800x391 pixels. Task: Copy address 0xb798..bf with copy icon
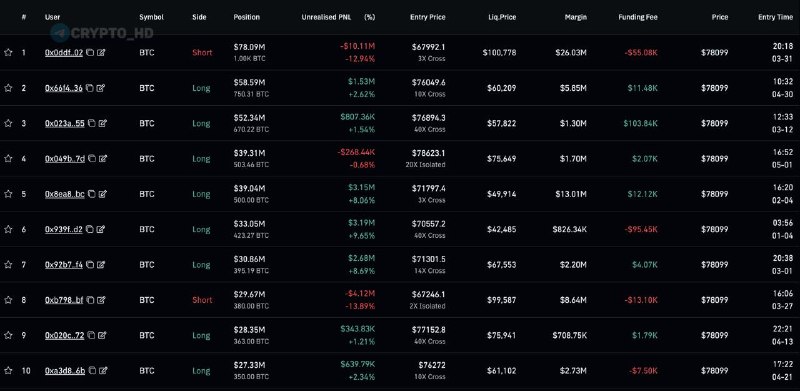click(x=90, y=300)
